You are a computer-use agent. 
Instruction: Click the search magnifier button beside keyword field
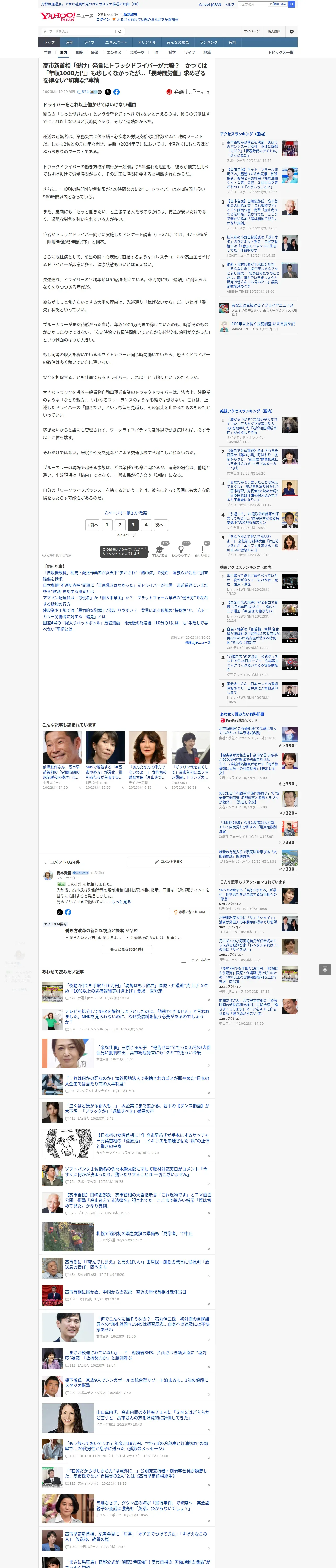(x=120, y=32)
